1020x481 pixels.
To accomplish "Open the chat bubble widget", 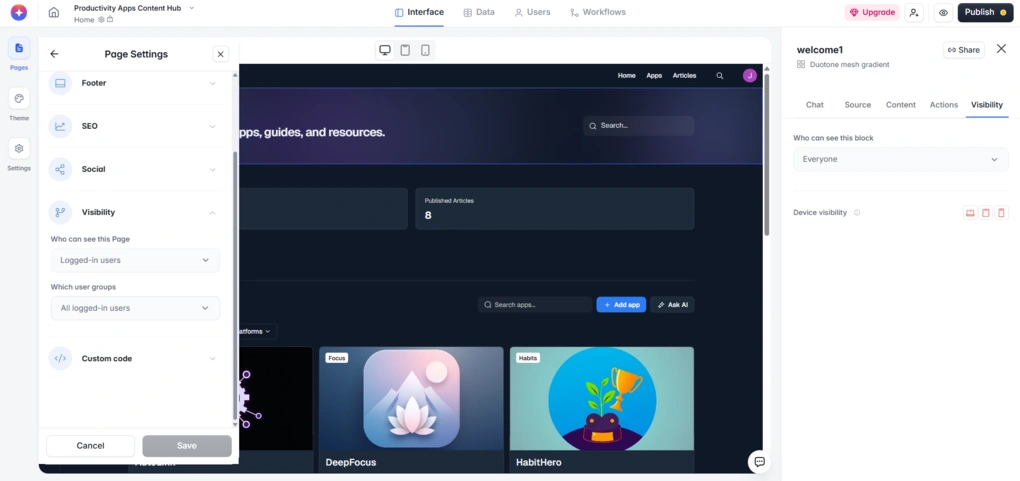I will (759, 461).
